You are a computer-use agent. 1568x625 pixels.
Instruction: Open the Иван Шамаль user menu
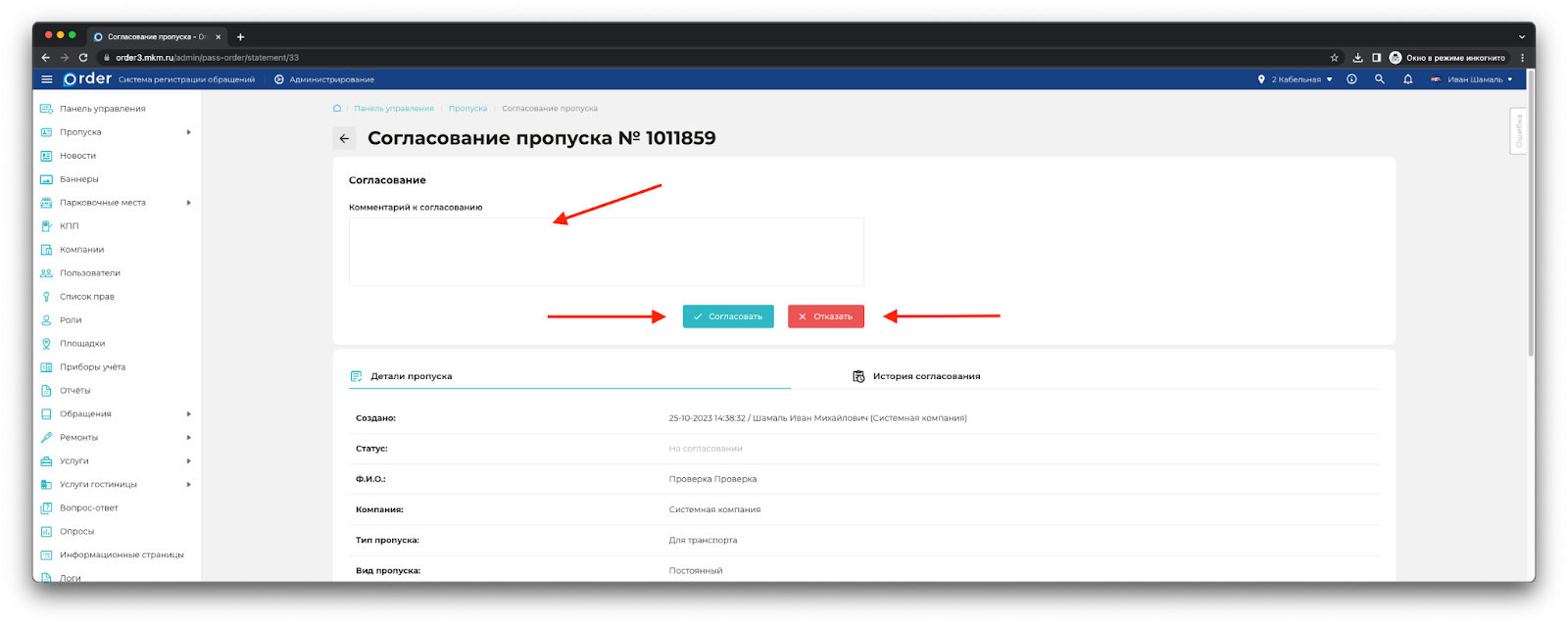[x=1474, y=79]
